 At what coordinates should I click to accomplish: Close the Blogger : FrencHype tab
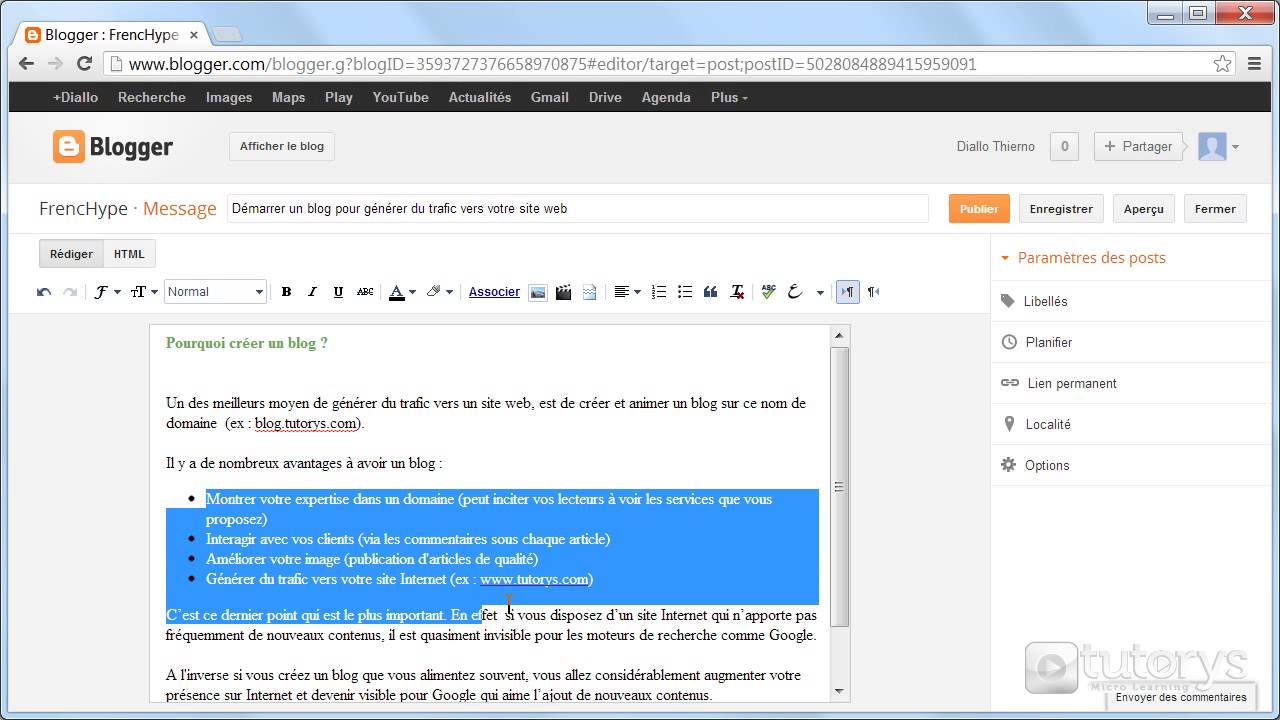pos(194,35)
